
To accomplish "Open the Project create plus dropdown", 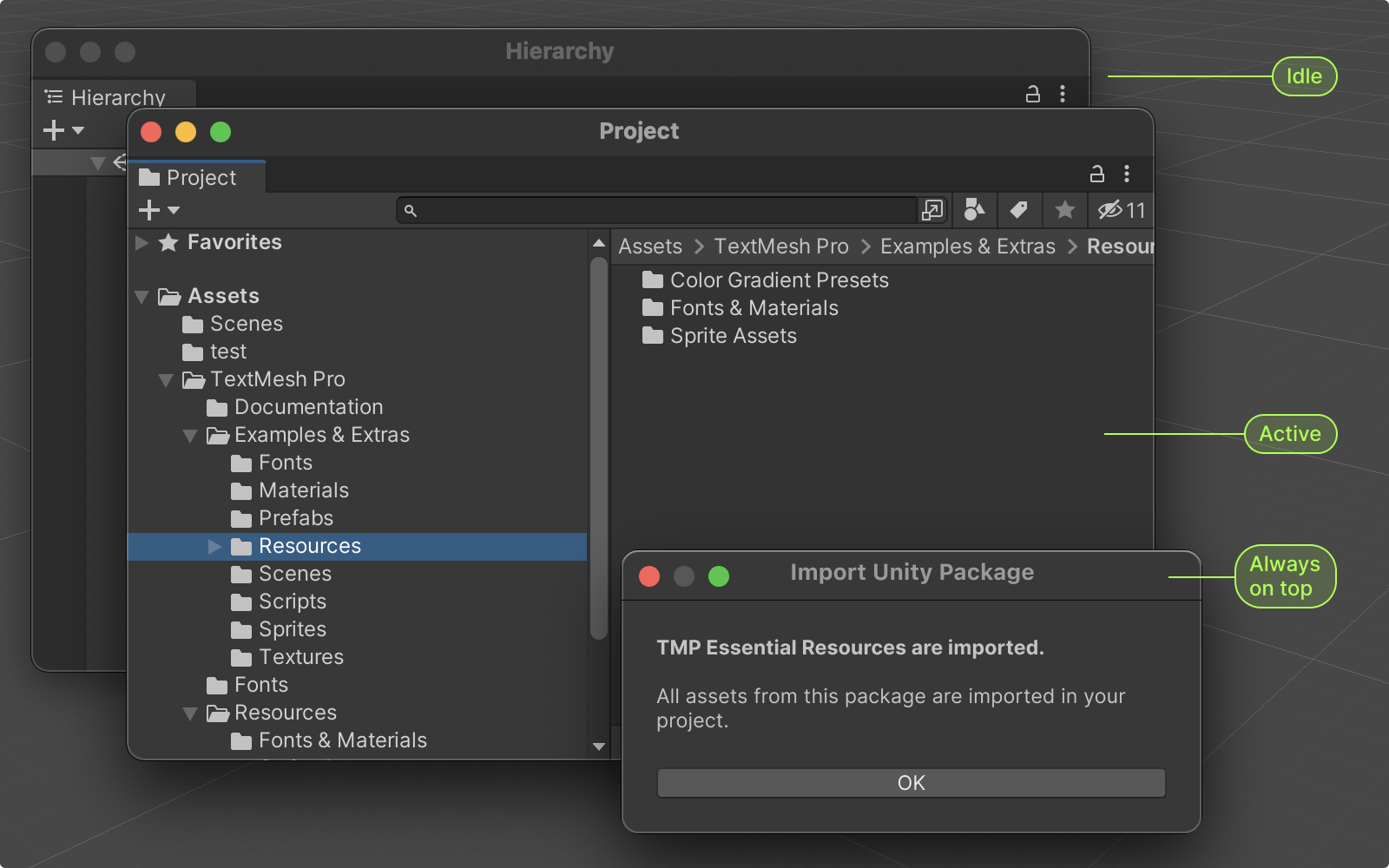I will [158, 210].
